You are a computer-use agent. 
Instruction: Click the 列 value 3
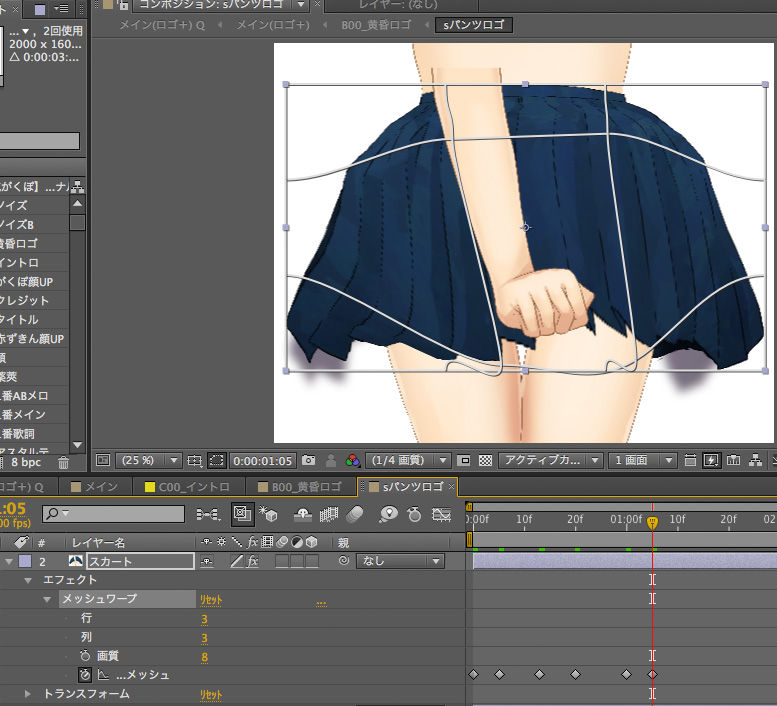tap(204, 638)
